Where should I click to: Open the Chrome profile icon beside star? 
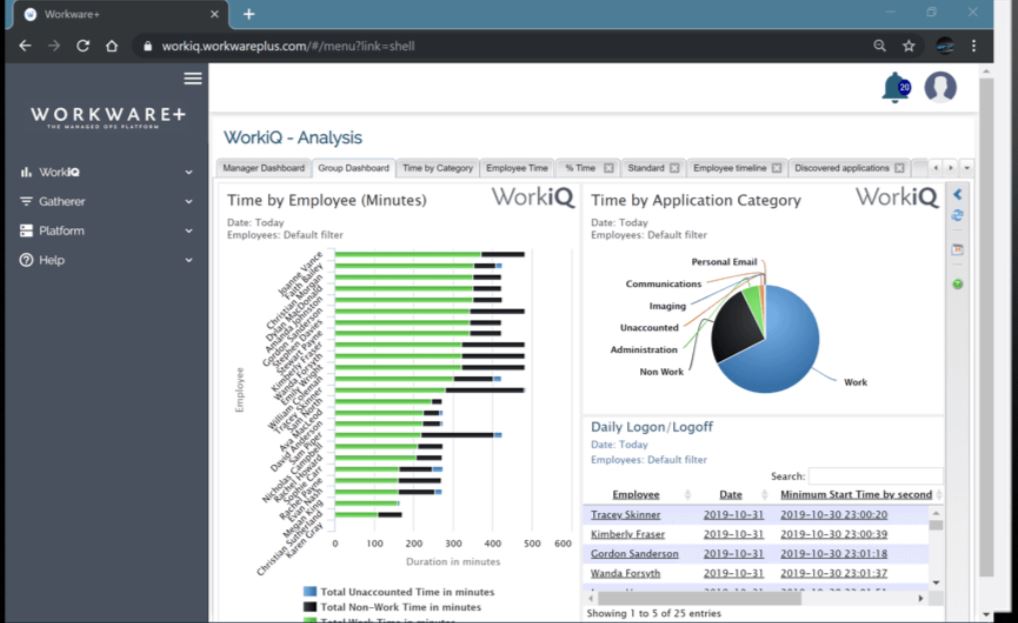tap(945, 45)
